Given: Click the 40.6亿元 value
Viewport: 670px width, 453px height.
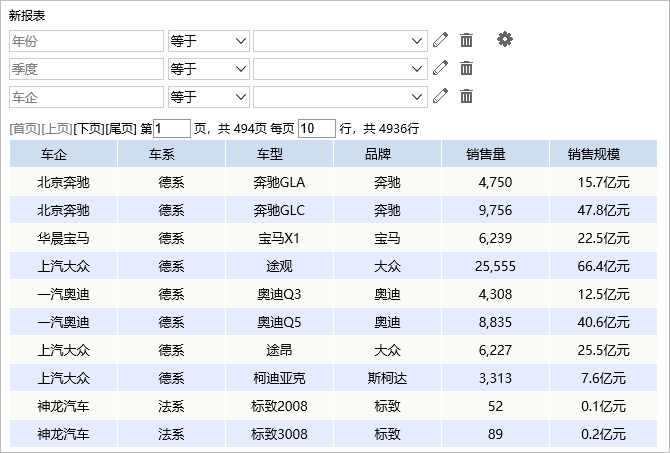Looking at the screenshot, I should pos(603,322).
